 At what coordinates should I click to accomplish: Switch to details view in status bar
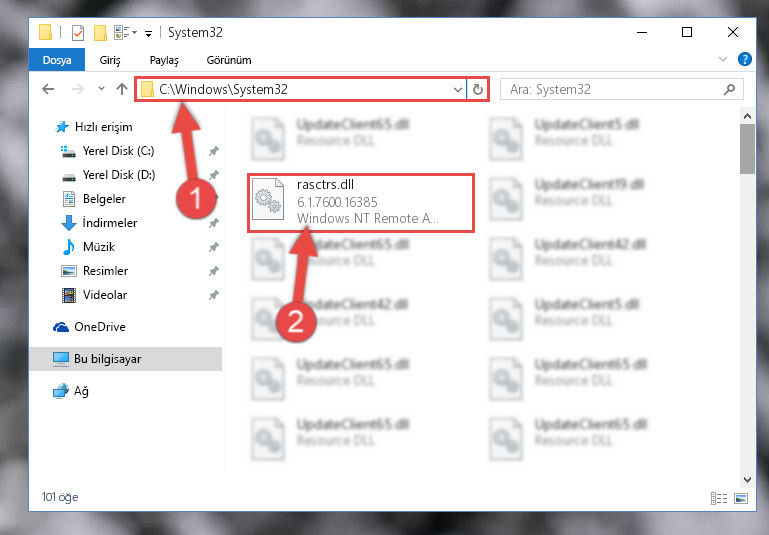coord(719,498)
